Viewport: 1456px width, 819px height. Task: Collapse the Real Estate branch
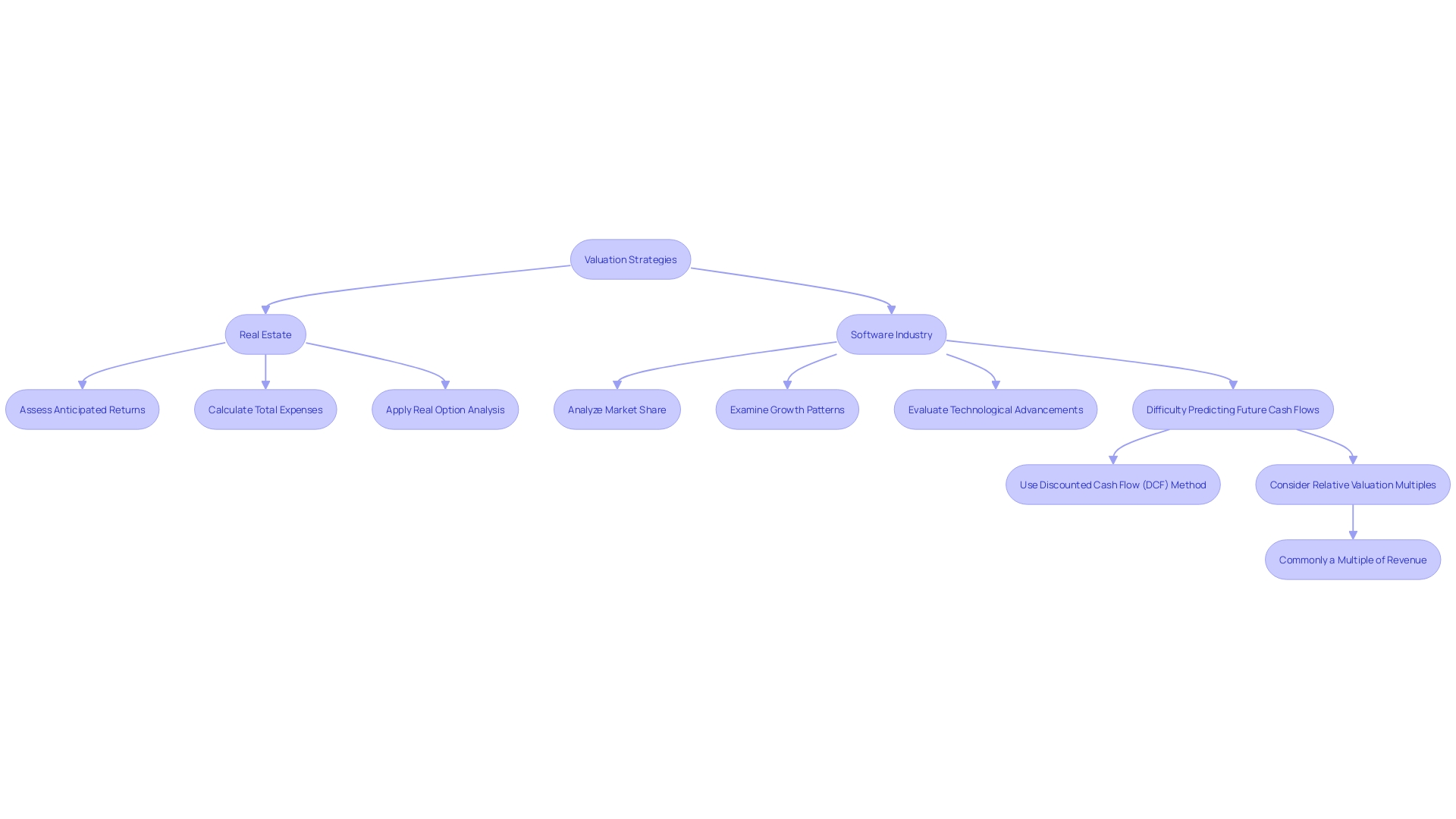coord(265,333)
